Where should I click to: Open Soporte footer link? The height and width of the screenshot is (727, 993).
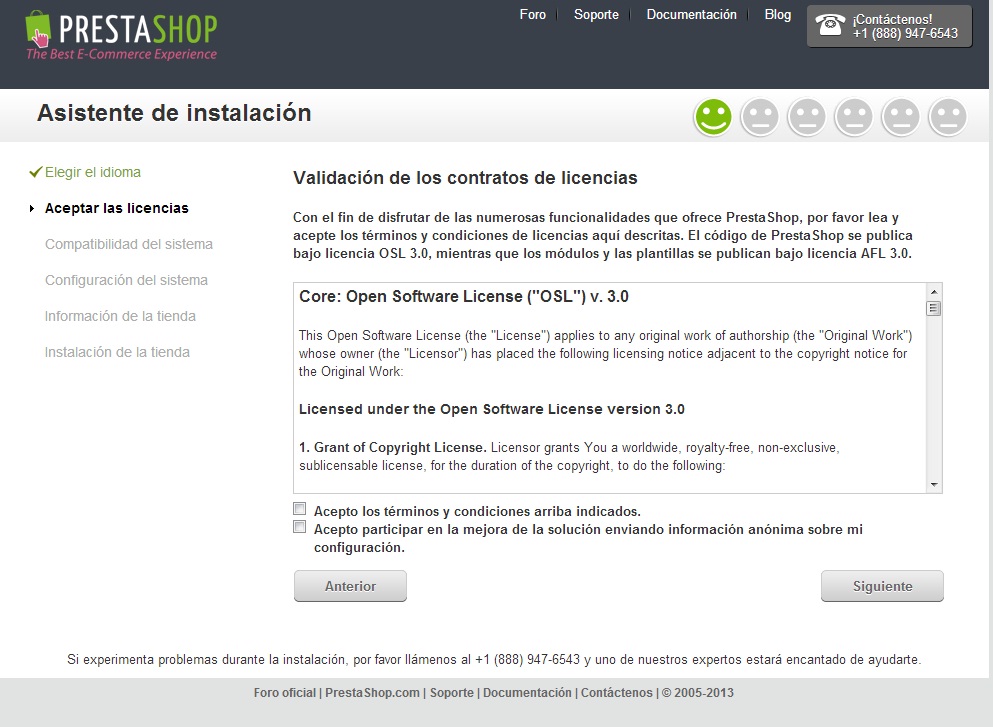pos(452,693)
